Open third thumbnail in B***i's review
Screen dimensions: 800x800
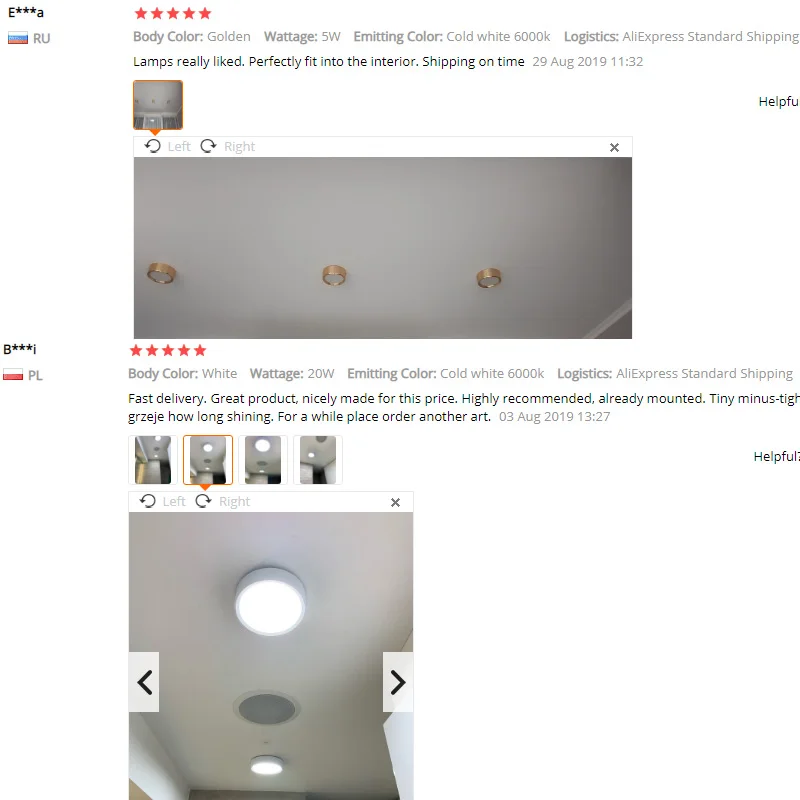coord(263,460)
